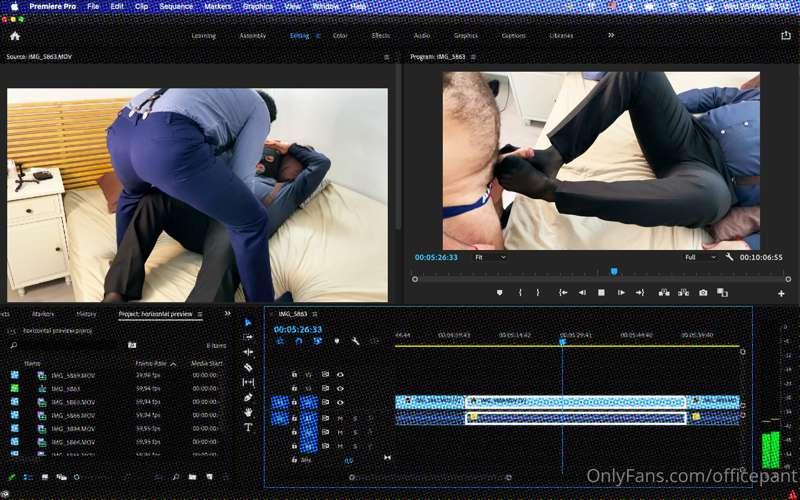Screen dimensions: 800x500
Task: Toggle Linked Selection in timeline
Action: tap(317, 341)
